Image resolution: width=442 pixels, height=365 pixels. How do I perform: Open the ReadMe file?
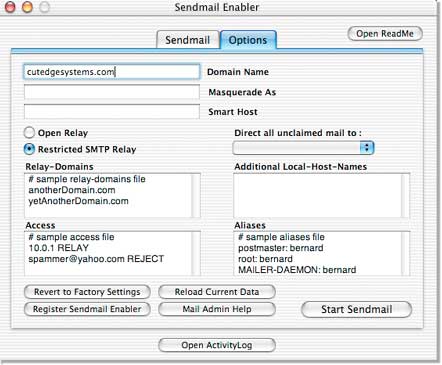click(x=385, y=34)
